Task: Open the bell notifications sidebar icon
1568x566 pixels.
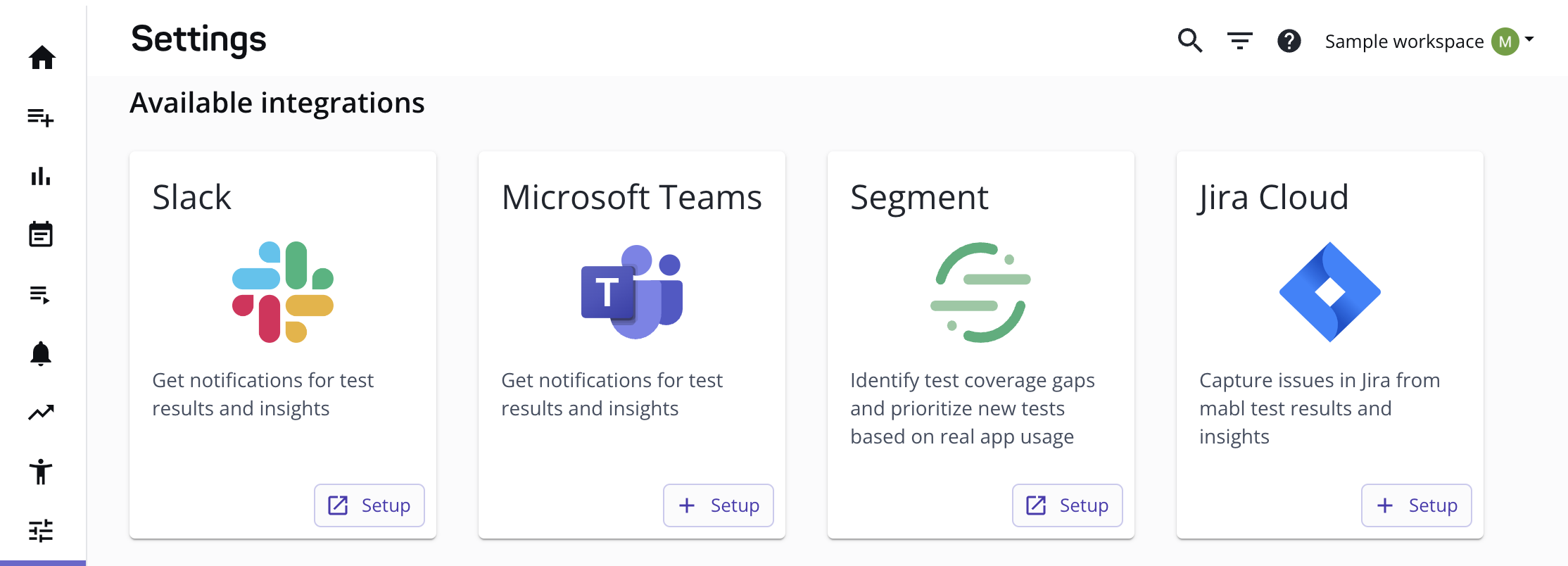Action: point(41,353)
